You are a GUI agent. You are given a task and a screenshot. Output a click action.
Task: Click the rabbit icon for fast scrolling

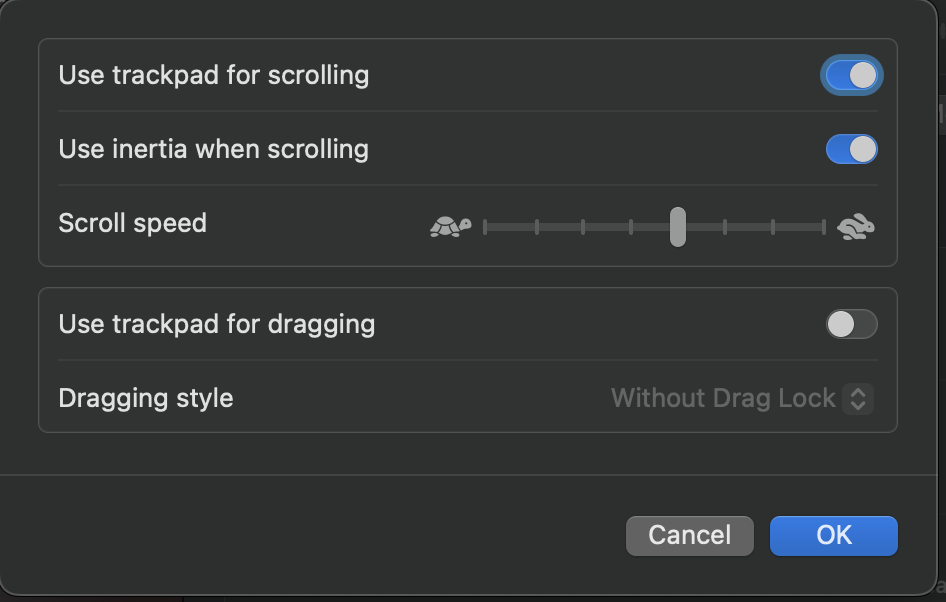coord(856,227)
